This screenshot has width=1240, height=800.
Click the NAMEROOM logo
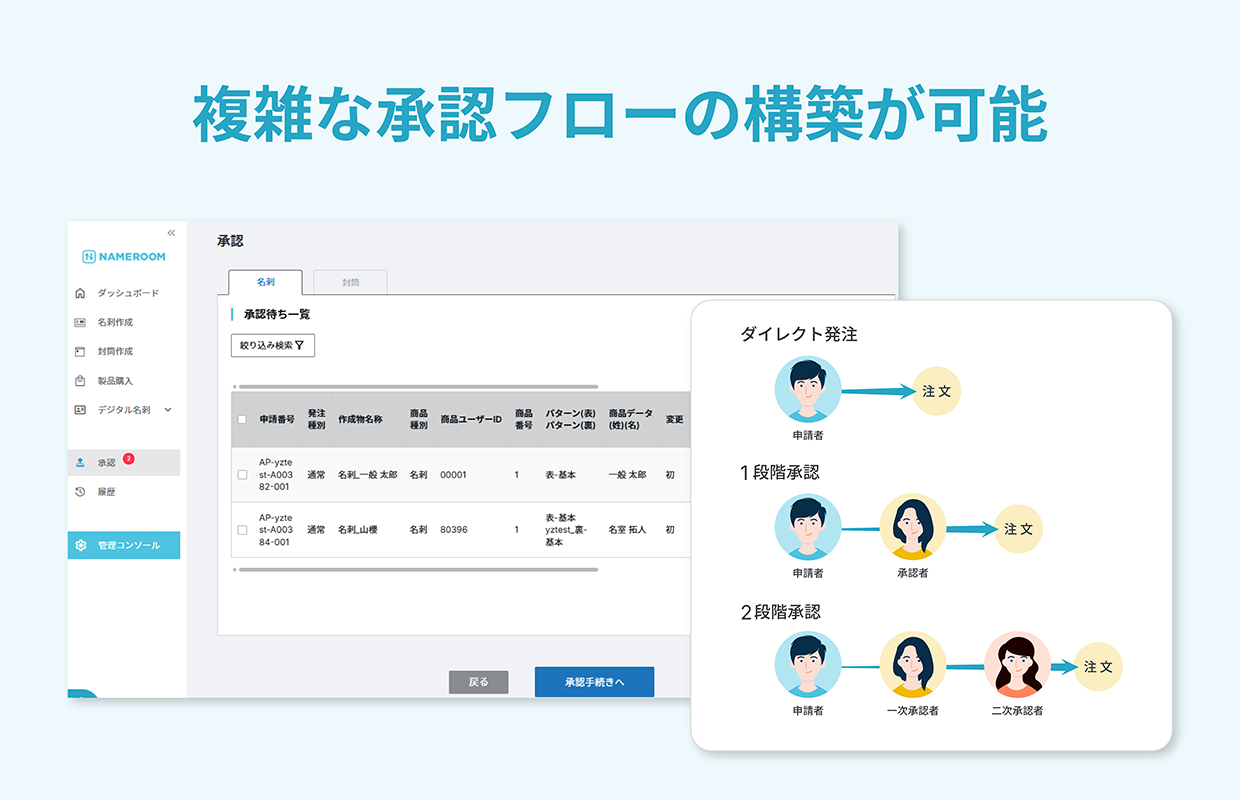click(124, 255)
